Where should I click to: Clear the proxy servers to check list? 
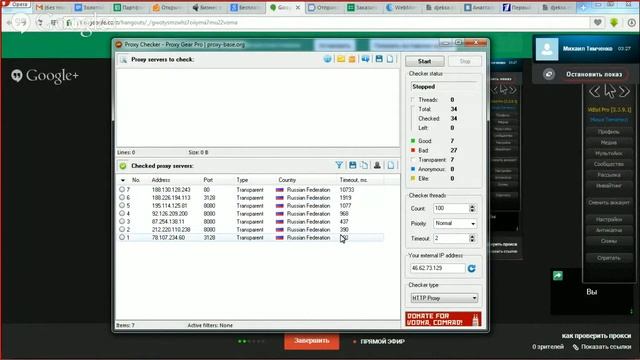point(390,60)
